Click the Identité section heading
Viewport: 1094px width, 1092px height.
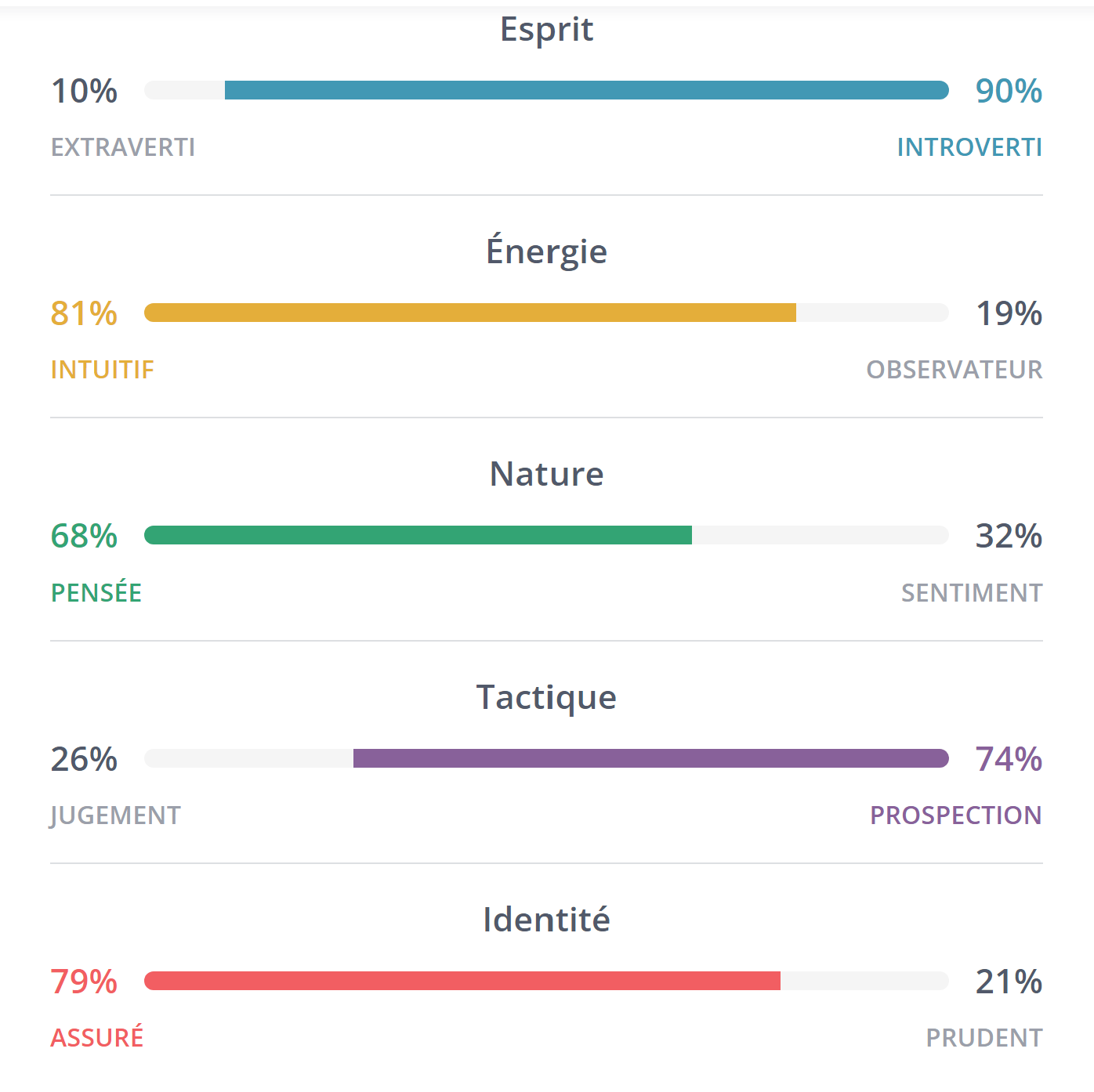click(547, 920)
